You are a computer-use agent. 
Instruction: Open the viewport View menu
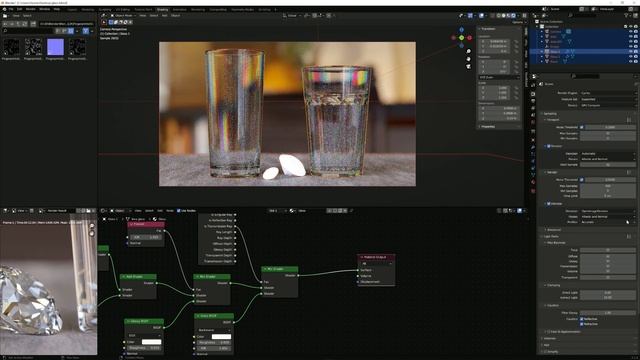tap(142, 16)
